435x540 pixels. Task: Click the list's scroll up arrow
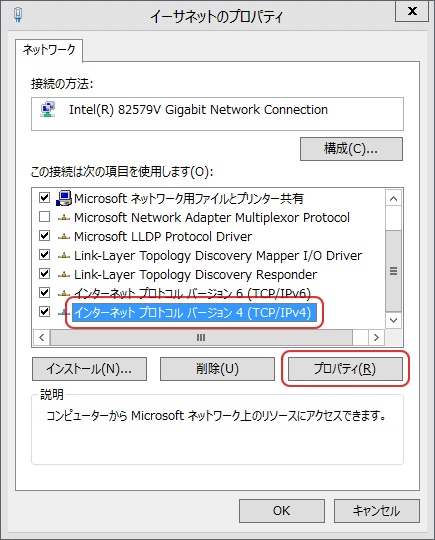tap(393, 198)
